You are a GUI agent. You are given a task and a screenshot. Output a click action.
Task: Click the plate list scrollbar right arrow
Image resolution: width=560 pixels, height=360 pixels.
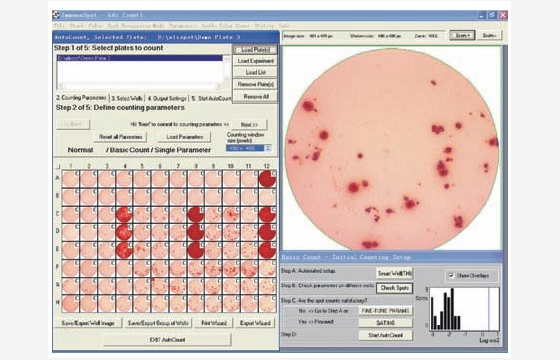219,86
